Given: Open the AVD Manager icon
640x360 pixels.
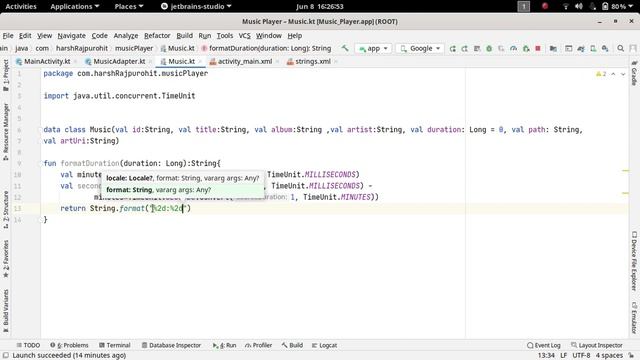Looking at the screenshot, I should (593, 48).
